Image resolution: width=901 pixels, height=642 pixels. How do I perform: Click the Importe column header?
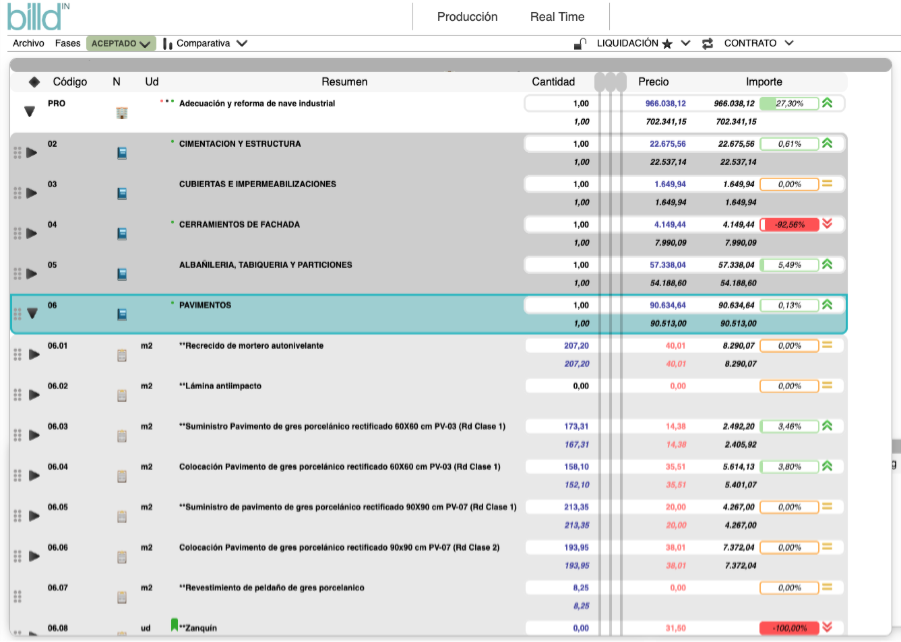tap(764, 82)
